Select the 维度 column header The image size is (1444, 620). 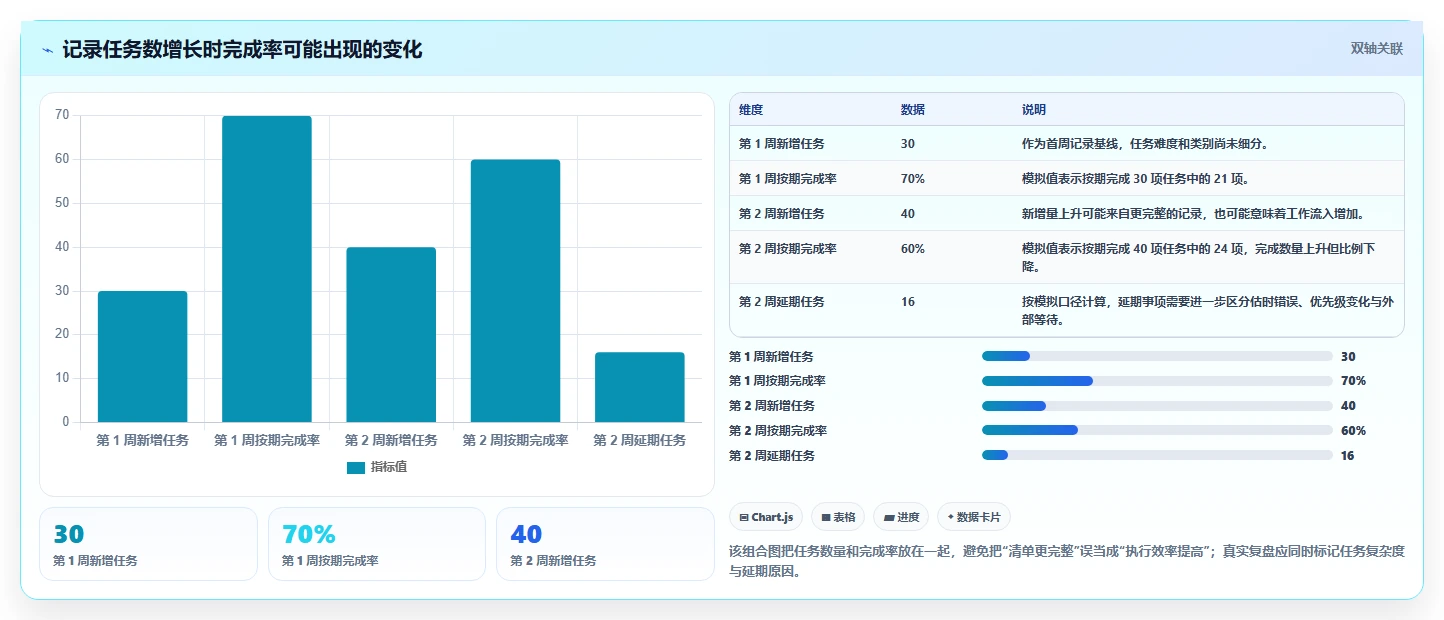[751, 110]
